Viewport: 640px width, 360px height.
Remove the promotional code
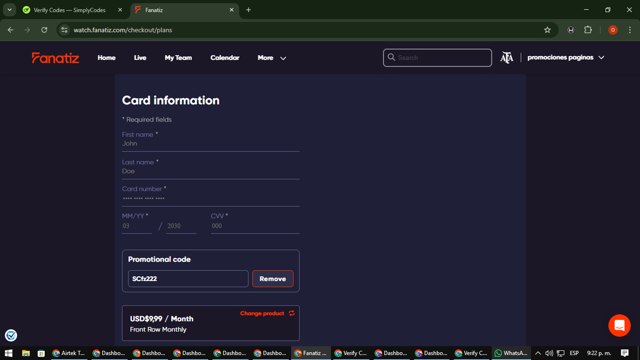coord(273,279)
